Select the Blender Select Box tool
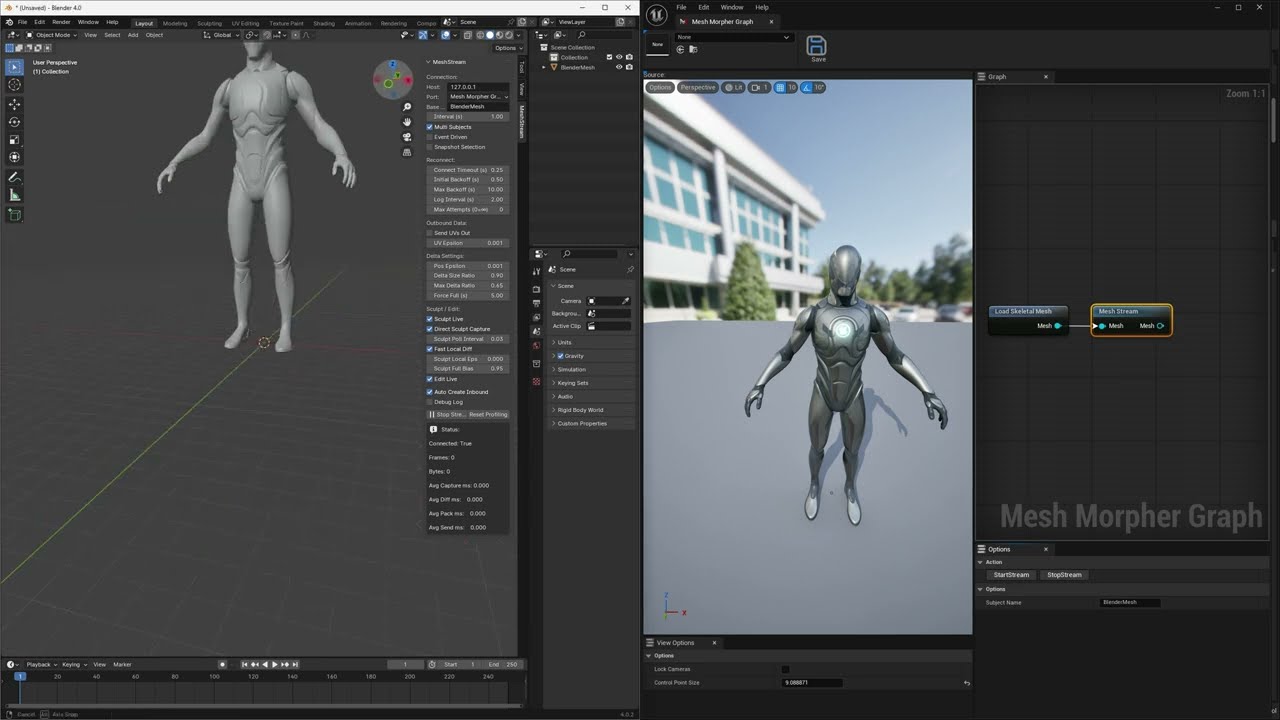Viewport: 1280px width, 720px height. 15,67
